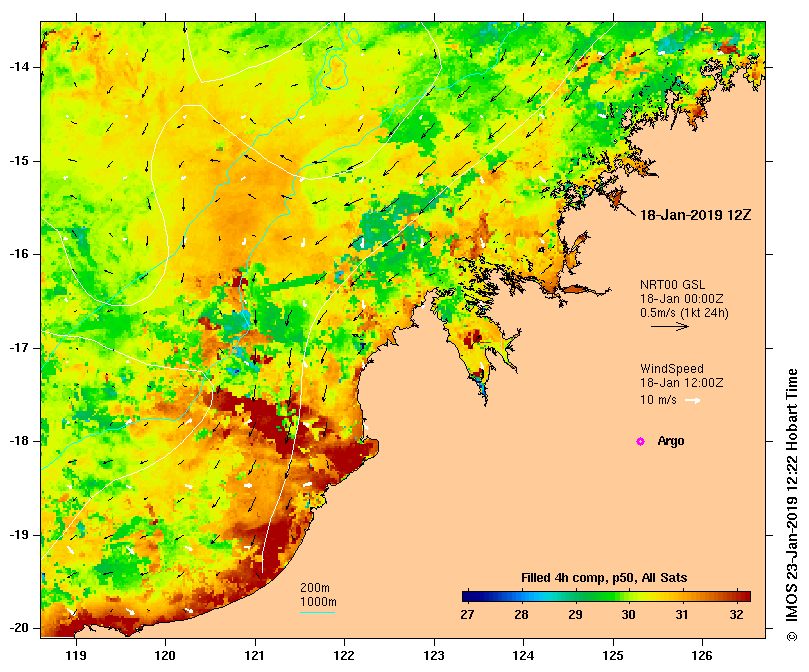Click the longitude label '121'
This screenshot has width=809, height=672.
(x=255, y=656)
